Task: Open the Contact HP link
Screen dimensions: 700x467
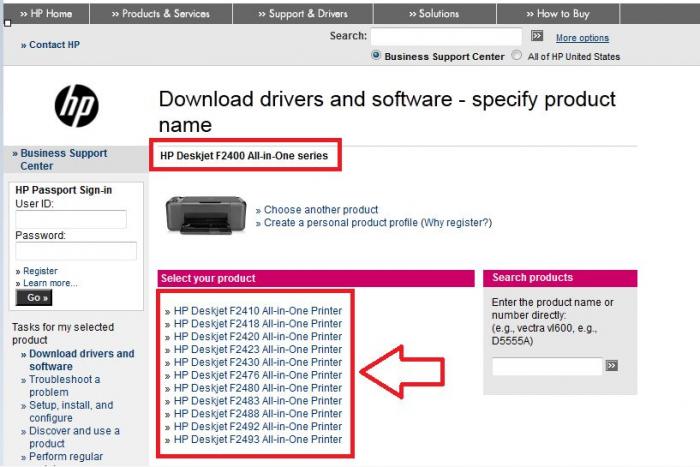Action: (50, 45)
